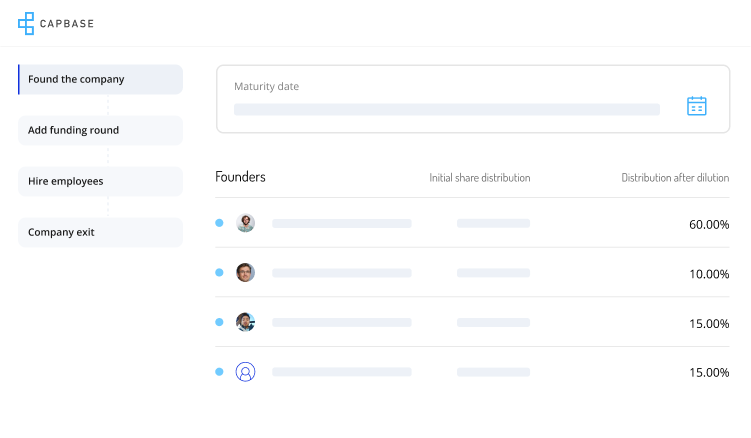This screenshot has width=751, height=438.
Task: Click the Capbase logo icon
Action: click(26, 23)
